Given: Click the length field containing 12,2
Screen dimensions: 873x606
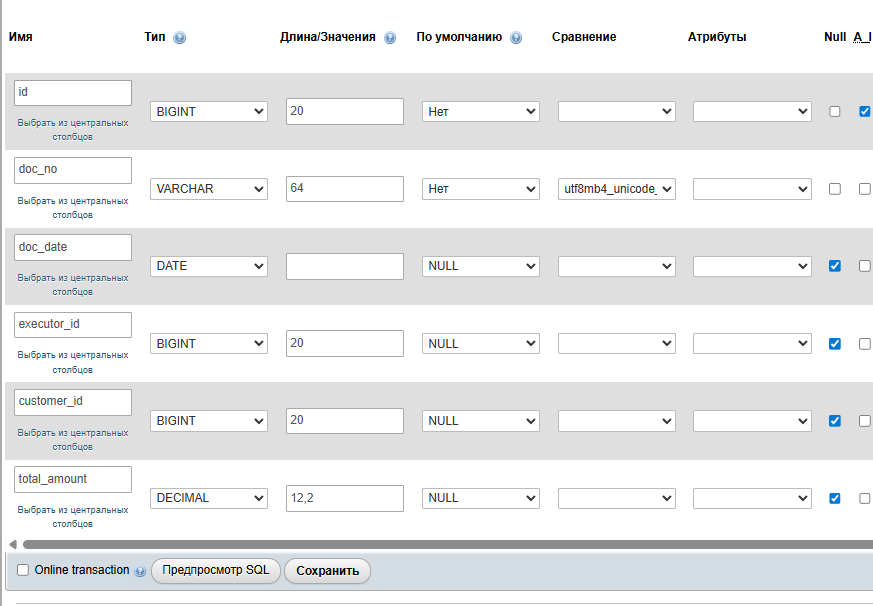Looking at the screenshot, I should coord(344,498).
